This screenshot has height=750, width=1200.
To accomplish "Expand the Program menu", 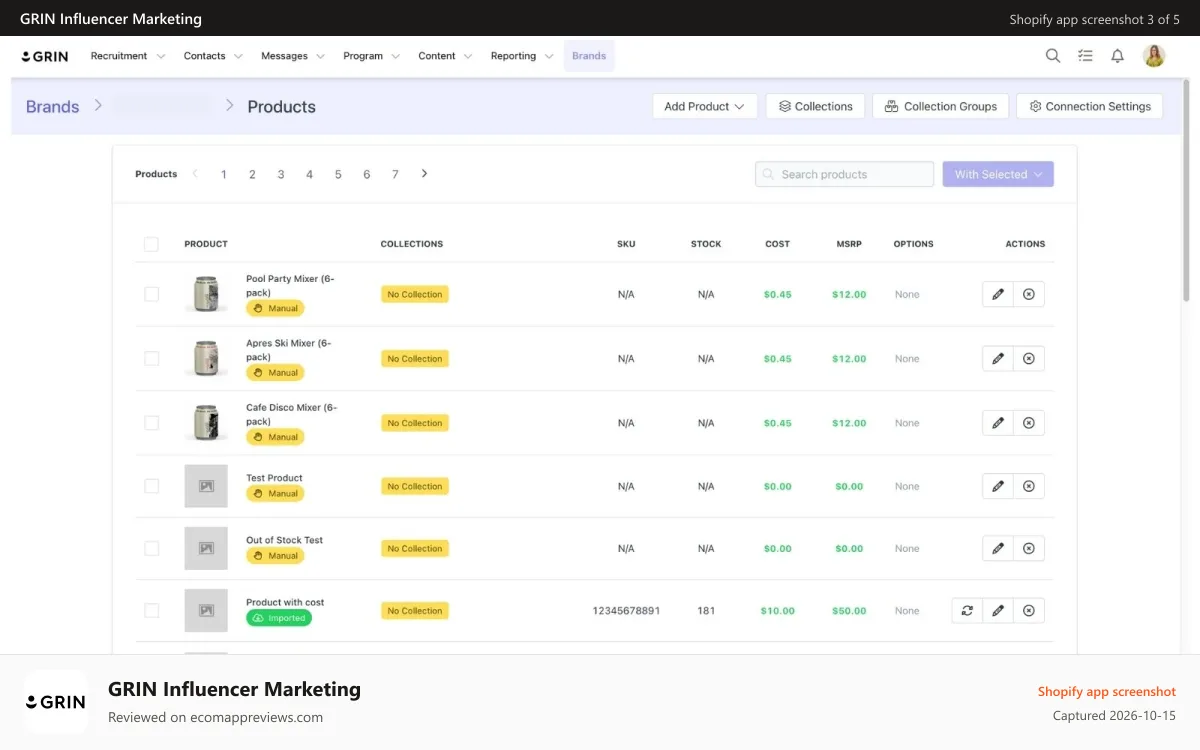I will [x=371, y=56].
